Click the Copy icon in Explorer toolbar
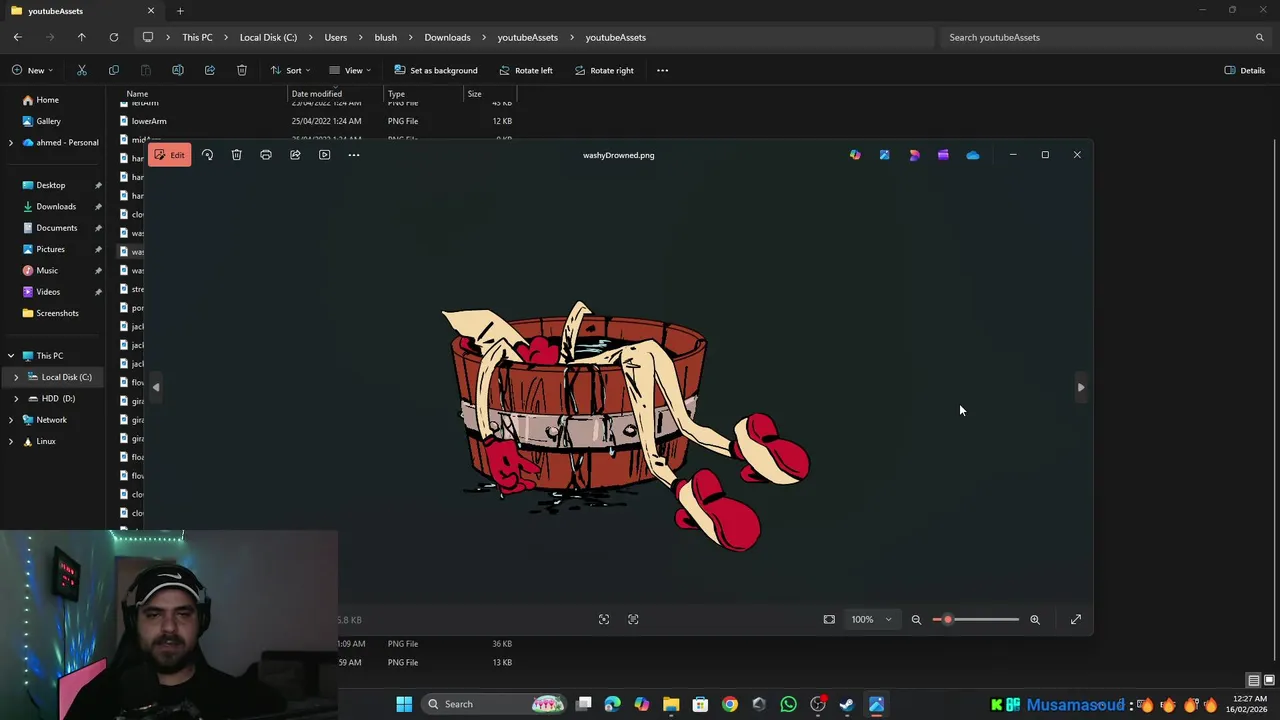 pyautogui.click(x=114, y=70)
